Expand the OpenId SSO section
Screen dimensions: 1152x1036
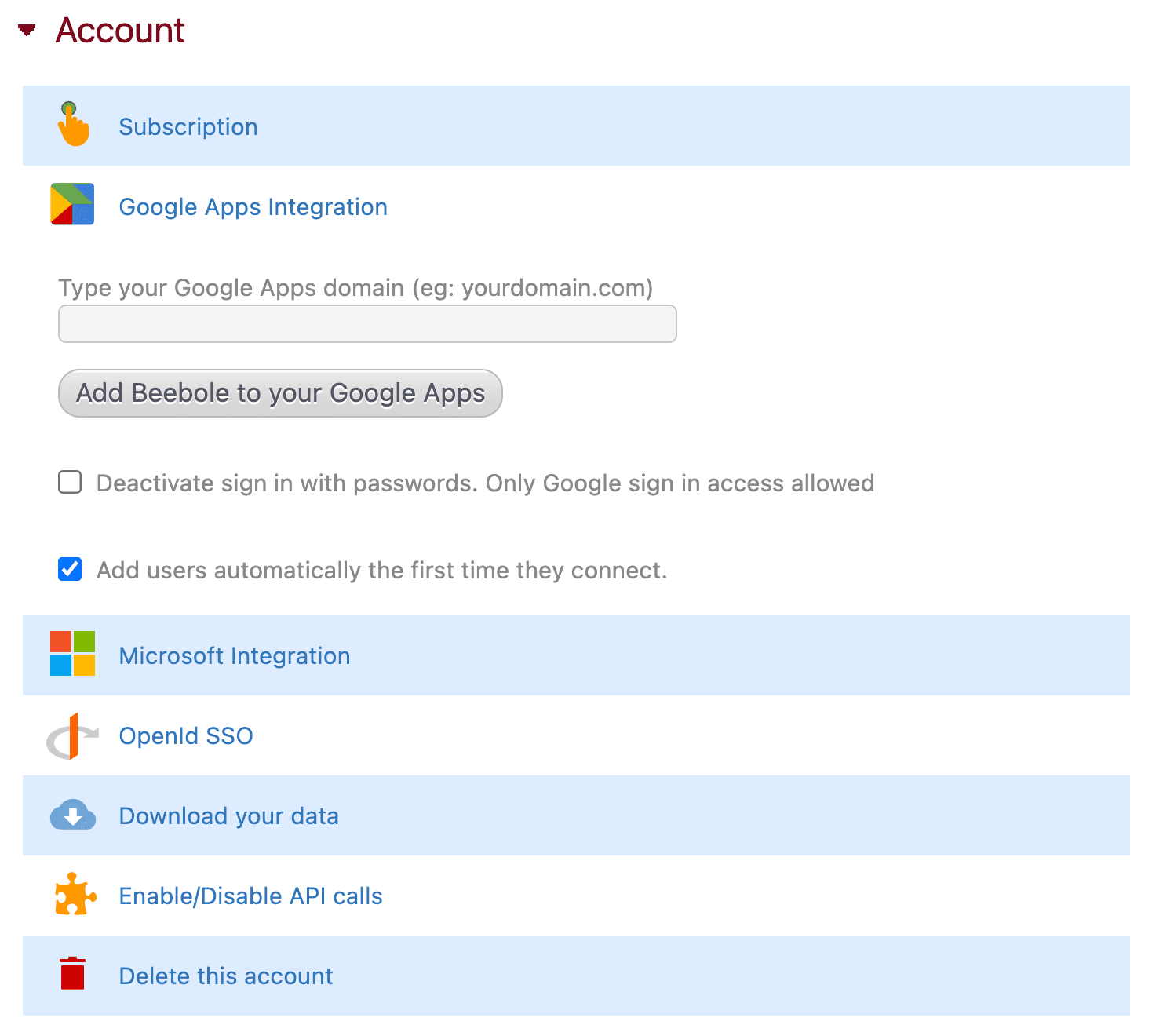(185, 735)
